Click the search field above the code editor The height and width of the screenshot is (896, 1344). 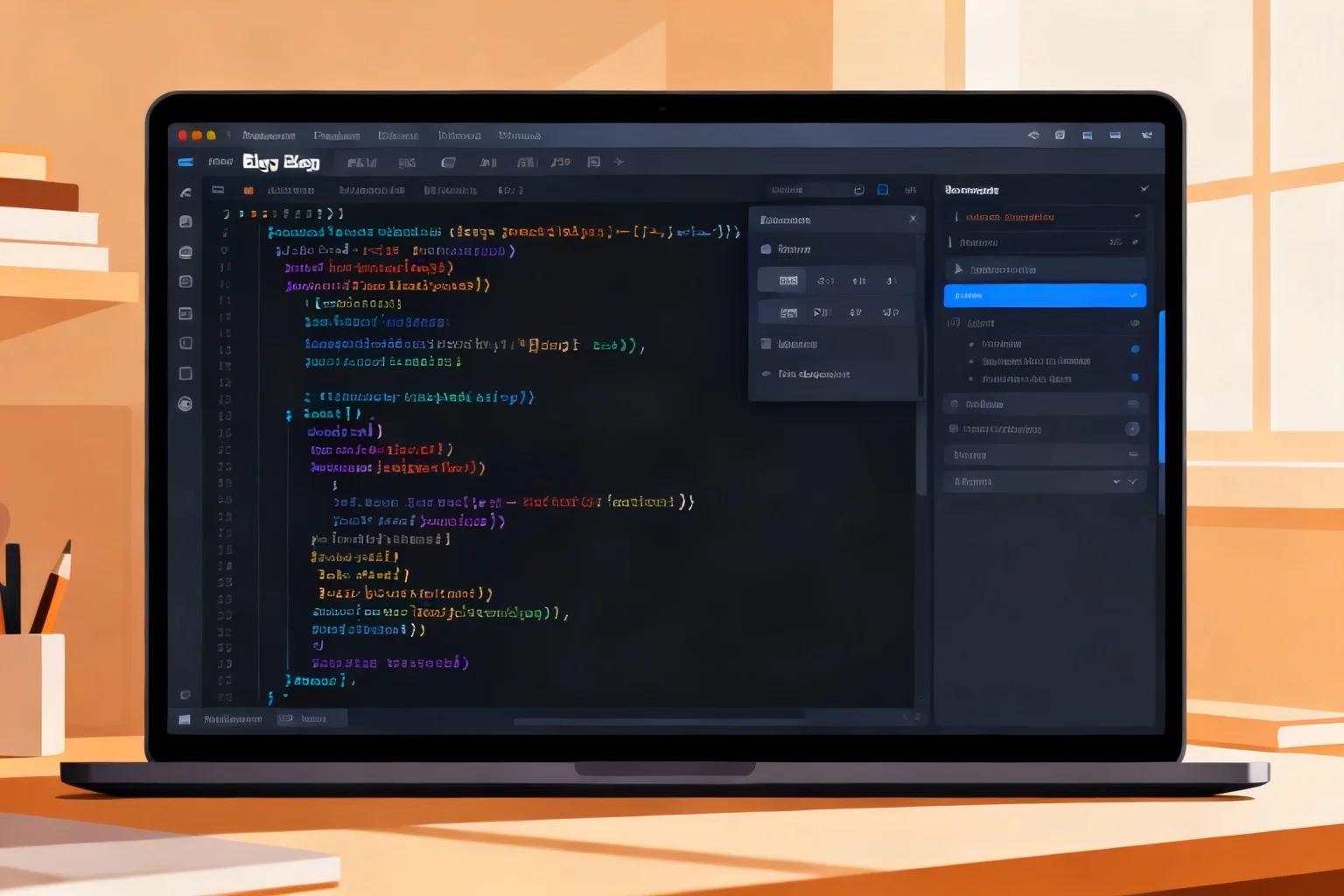coord(816,190)
